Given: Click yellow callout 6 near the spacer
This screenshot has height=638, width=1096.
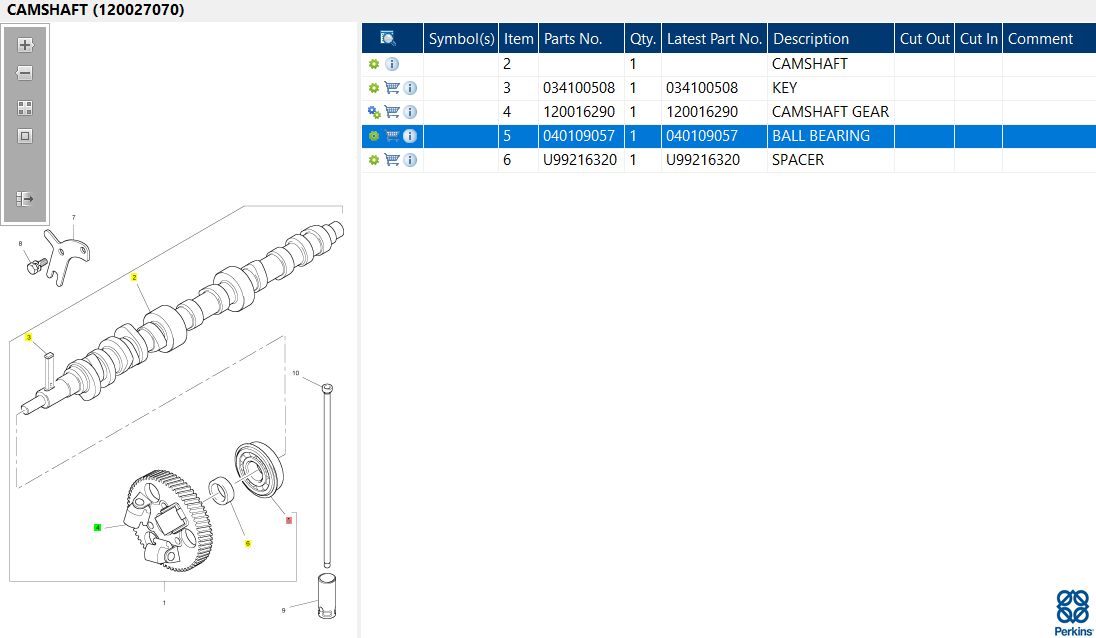Looking at the screenshot, I should 247,544.
